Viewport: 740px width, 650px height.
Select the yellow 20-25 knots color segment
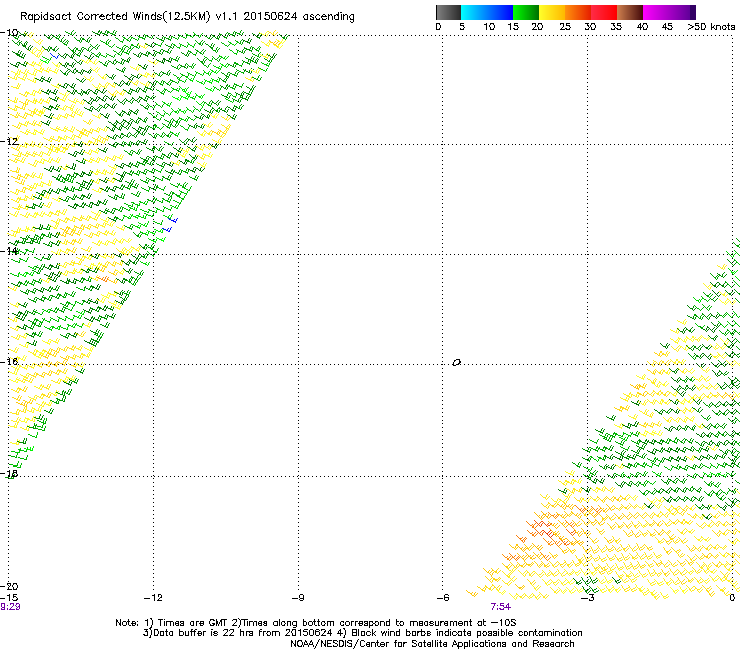pos(552,12)
